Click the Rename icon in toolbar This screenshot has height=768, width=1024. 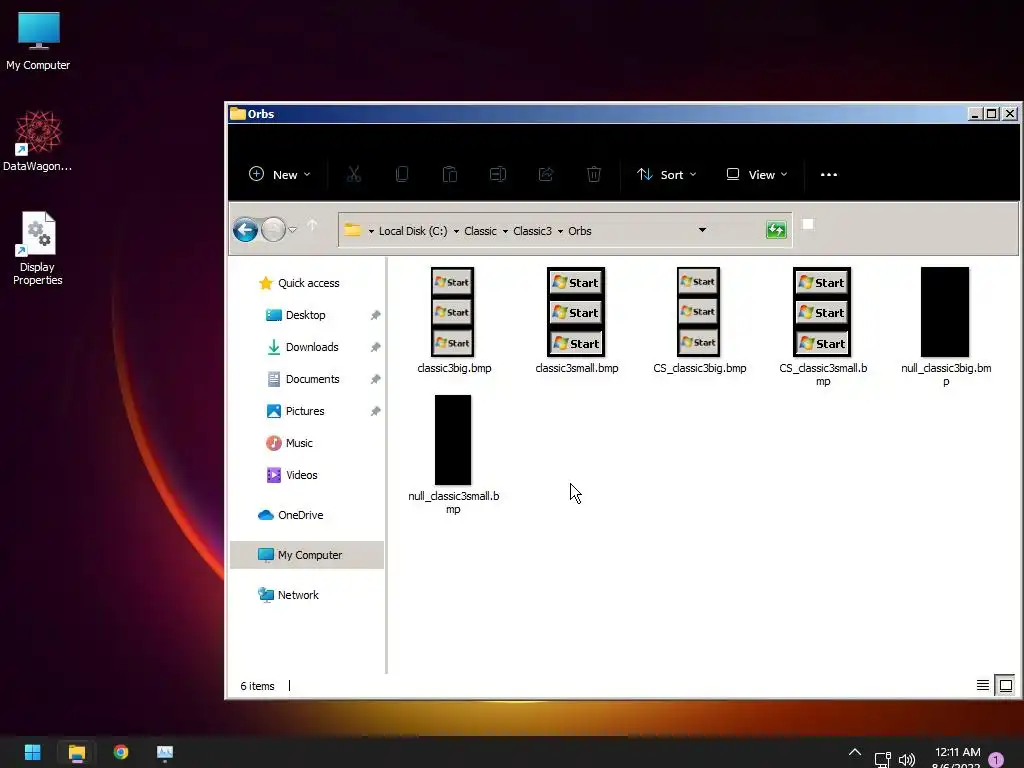[498, 174]
